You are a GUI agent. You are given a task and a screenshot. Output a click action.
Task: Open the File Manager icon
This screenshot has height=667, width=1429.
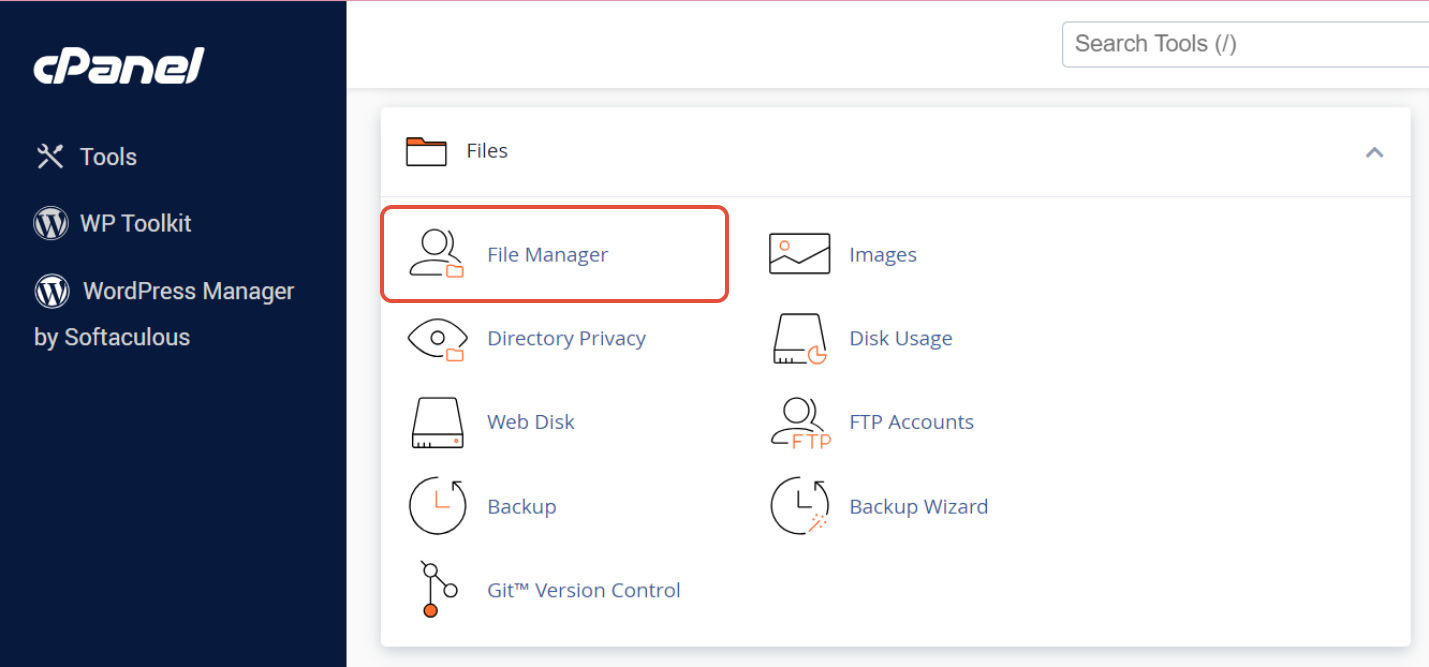[437, 254]
